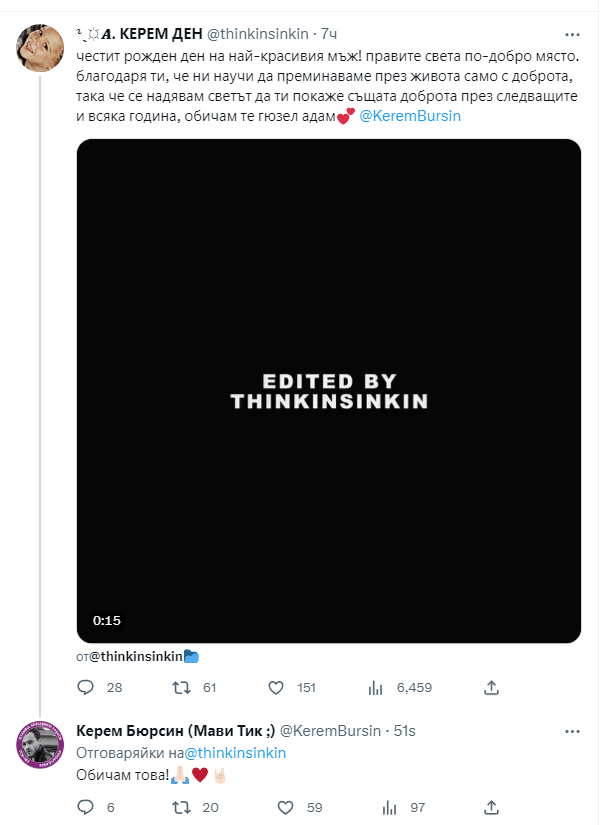The height and width of the screenshot is (825, 605).
Task: Retweet Kerem Bursin's reply
Action: coord(182,807)
